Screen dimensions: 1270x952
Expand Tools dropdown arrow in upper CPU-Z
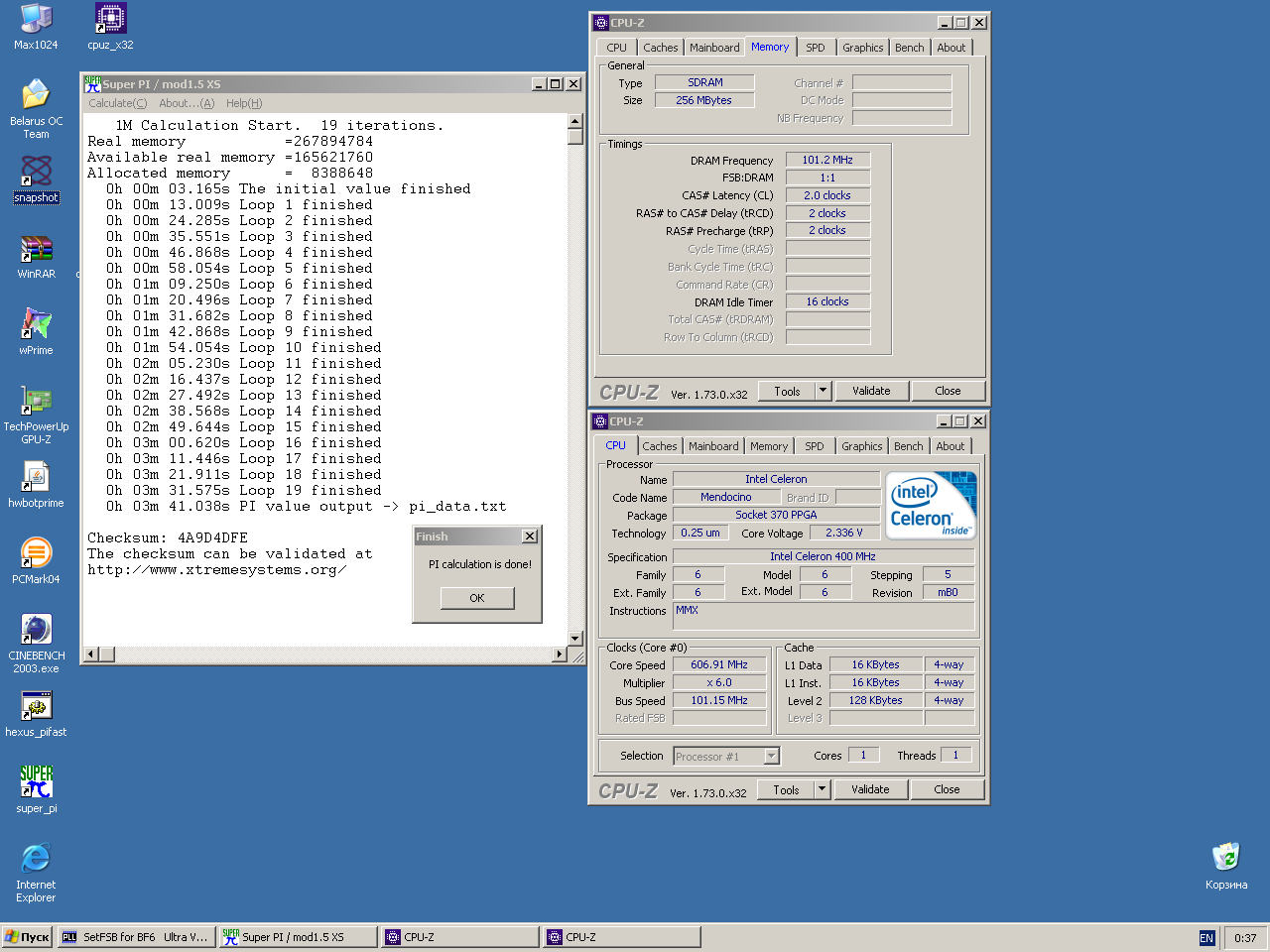[x=823, y=392]
